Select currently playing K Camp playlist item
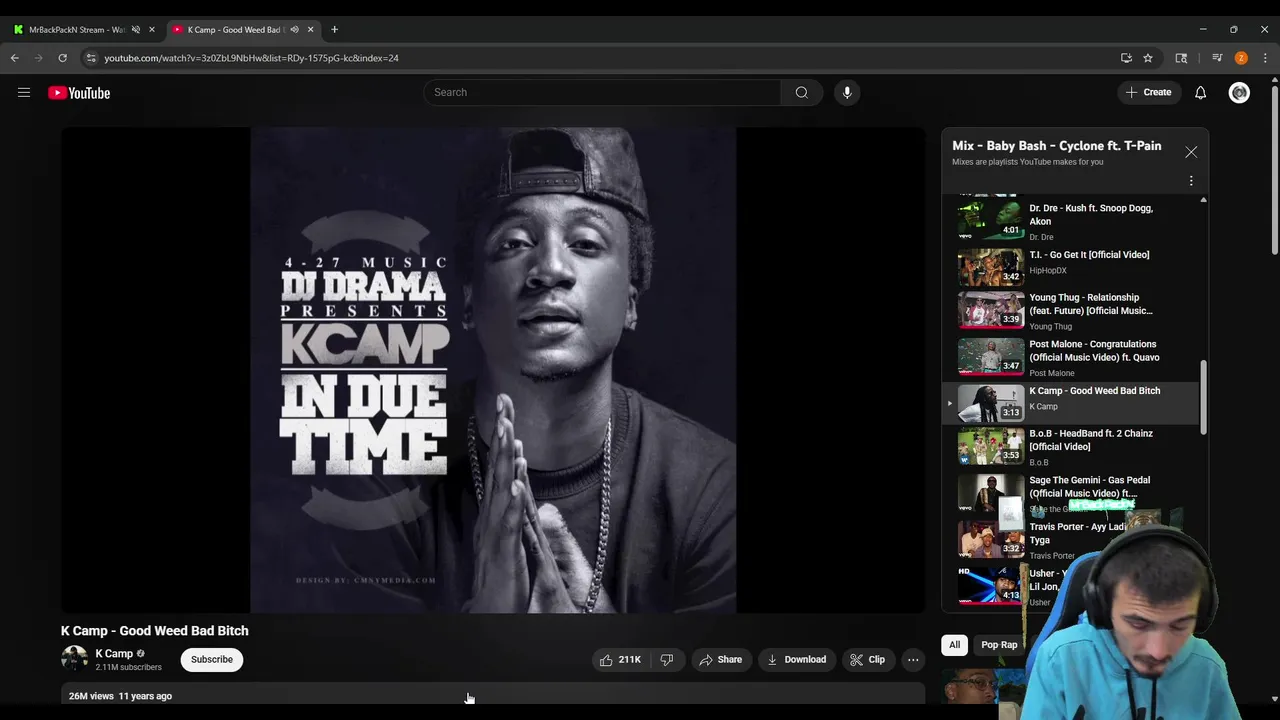 tap(1070, 402)
